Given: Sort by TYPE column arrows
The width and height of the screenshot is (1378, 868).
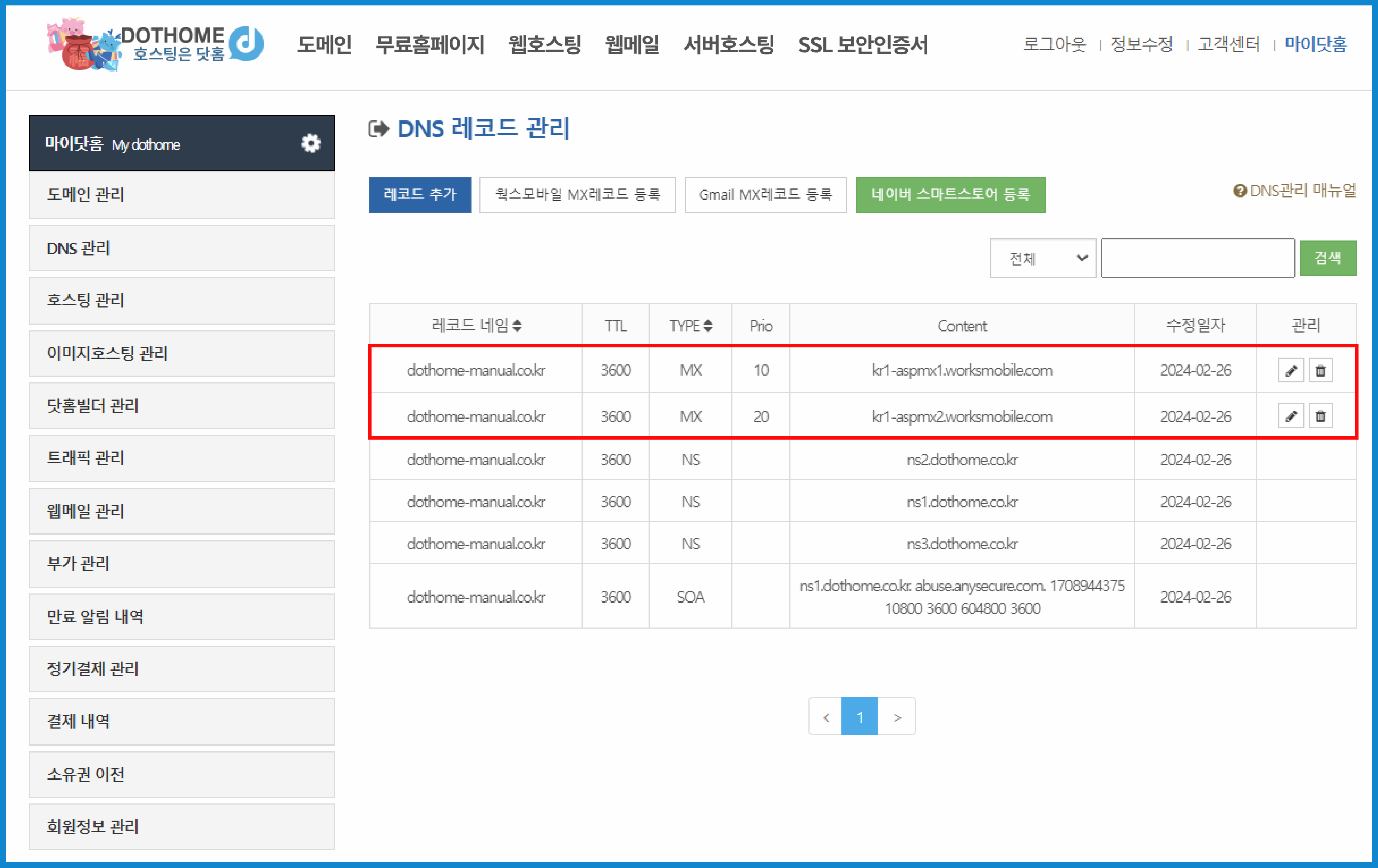Looking at the screenshot, I should tap(708, 325).
